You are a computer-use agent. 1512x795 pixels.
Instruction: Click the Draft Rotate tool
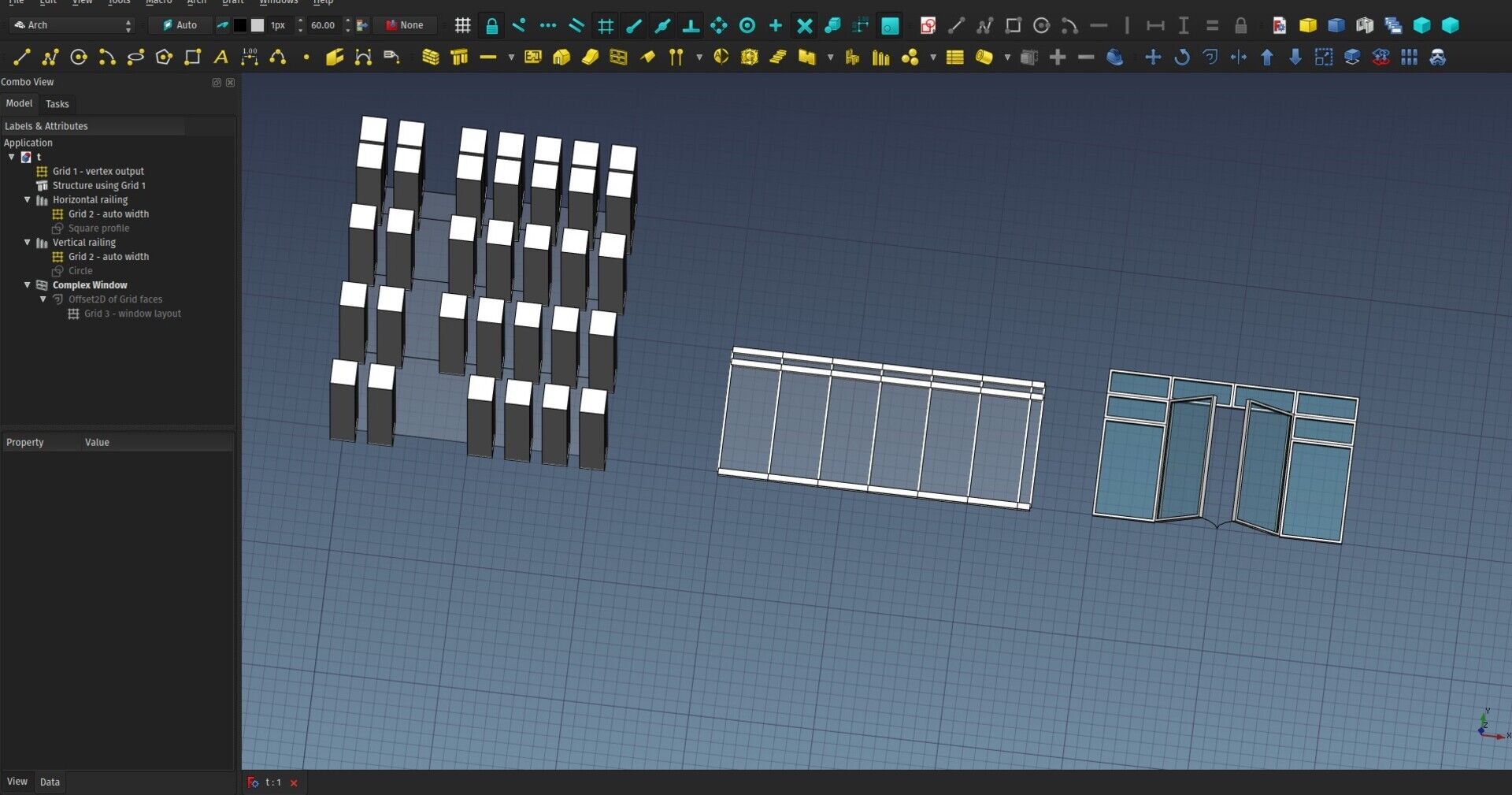point(1182,57)
